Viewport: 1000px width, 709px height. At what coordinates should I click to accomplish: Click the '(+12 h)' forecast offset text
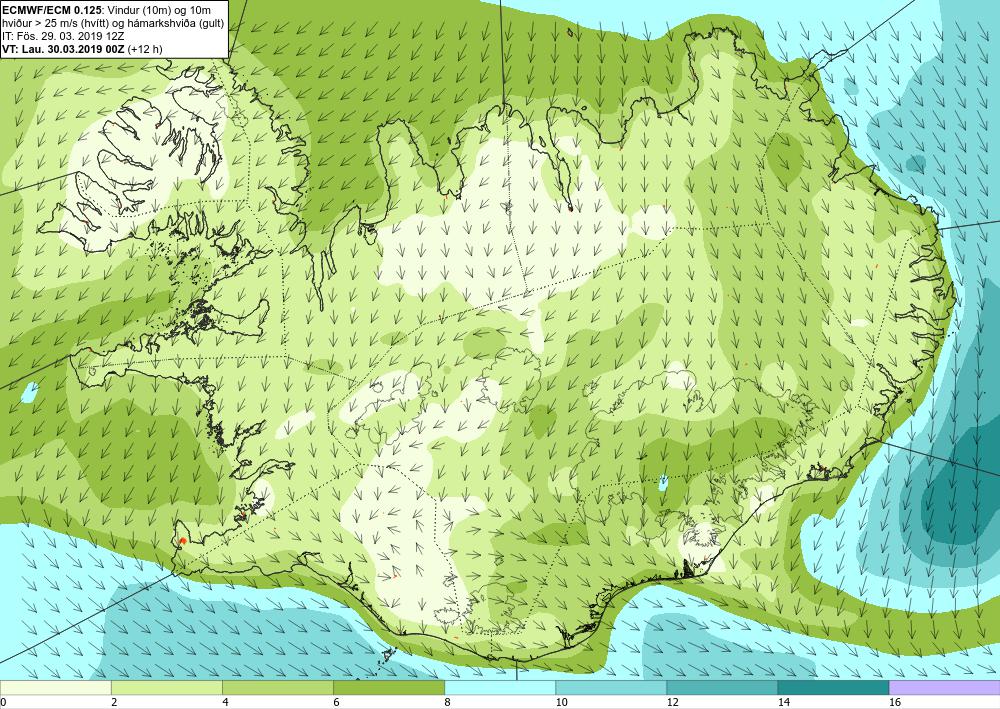point(145,49)
